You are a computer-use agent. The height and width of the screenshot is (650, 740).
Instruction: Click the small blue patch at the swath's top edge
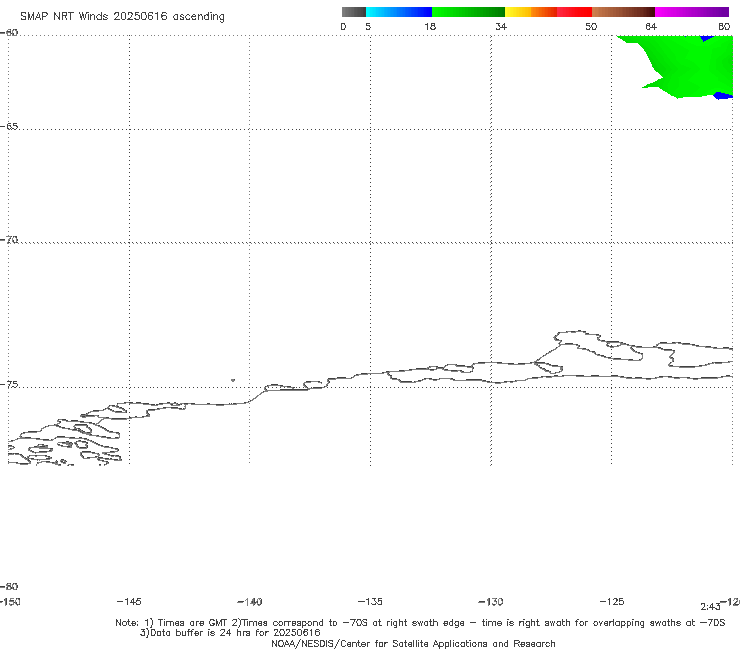706,38
